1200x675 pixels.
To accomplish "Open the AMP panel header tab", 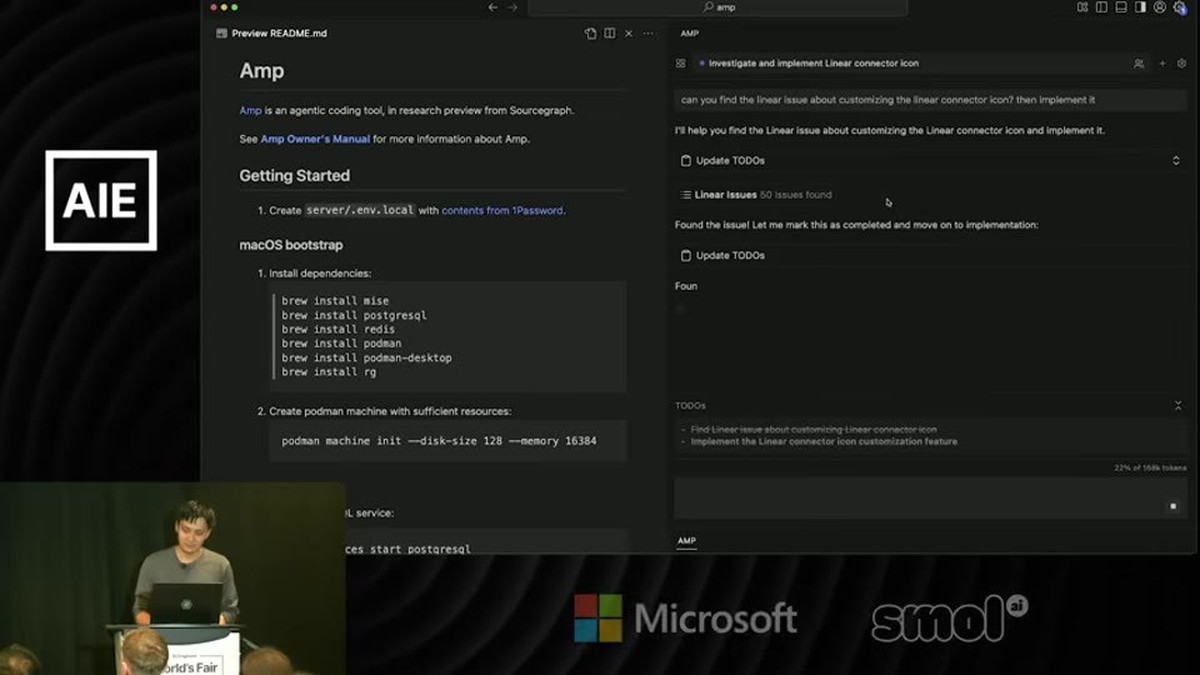I will pos(690,33).
